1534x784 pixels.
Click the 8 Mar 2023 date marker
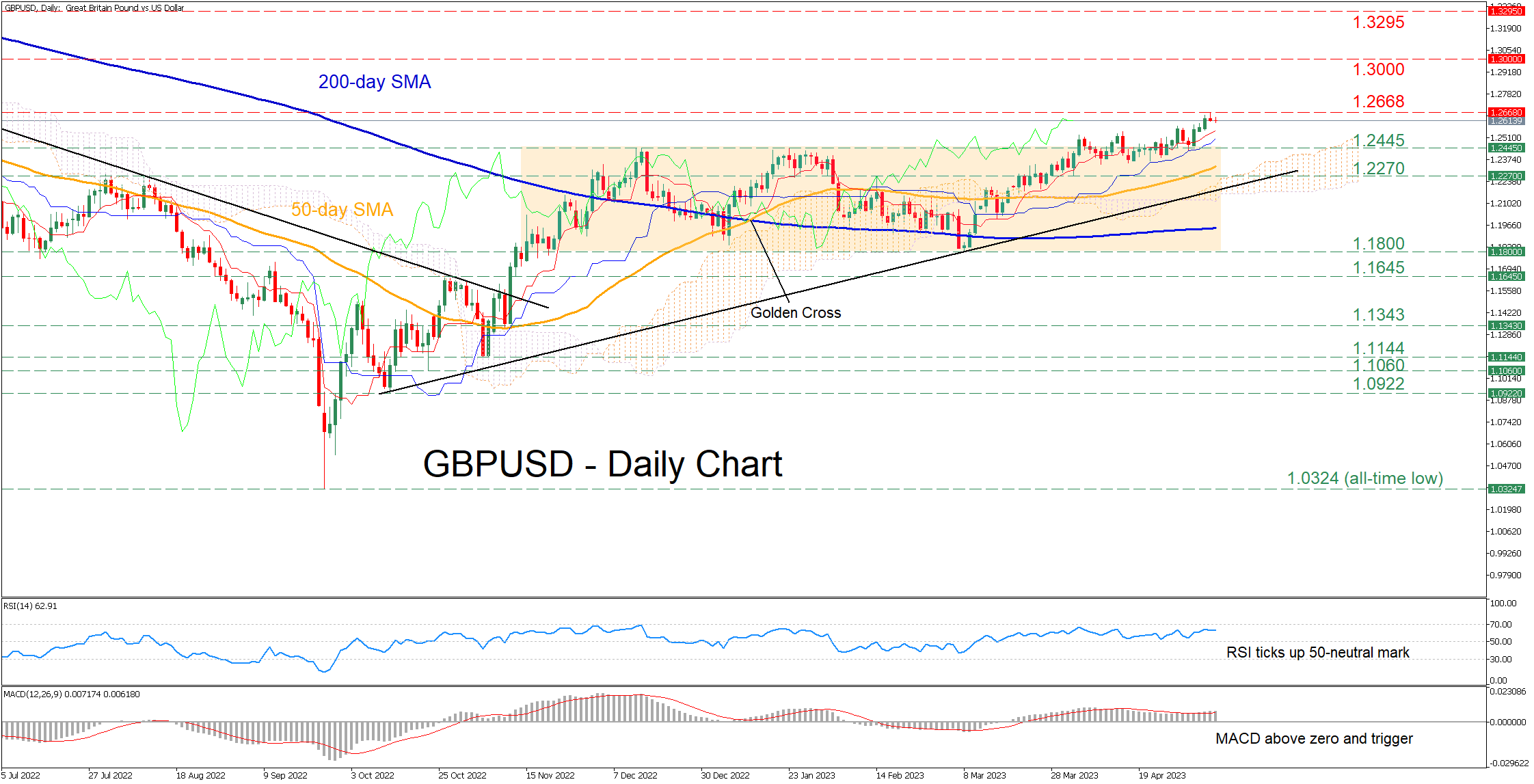[x=984, y=775]
